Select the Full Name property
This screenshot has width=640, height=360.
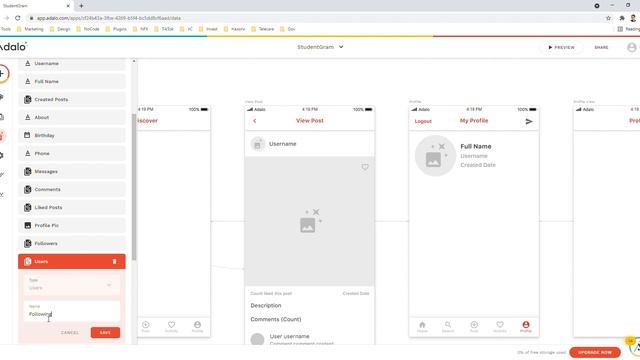point(72,82)
